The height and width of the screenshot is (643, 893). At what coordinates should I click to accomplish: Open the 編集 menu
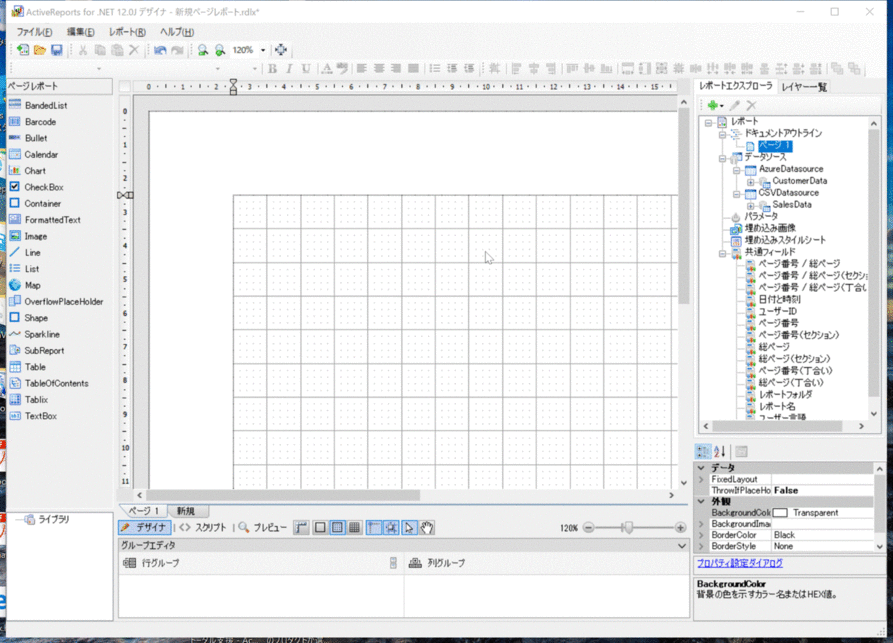81,32
